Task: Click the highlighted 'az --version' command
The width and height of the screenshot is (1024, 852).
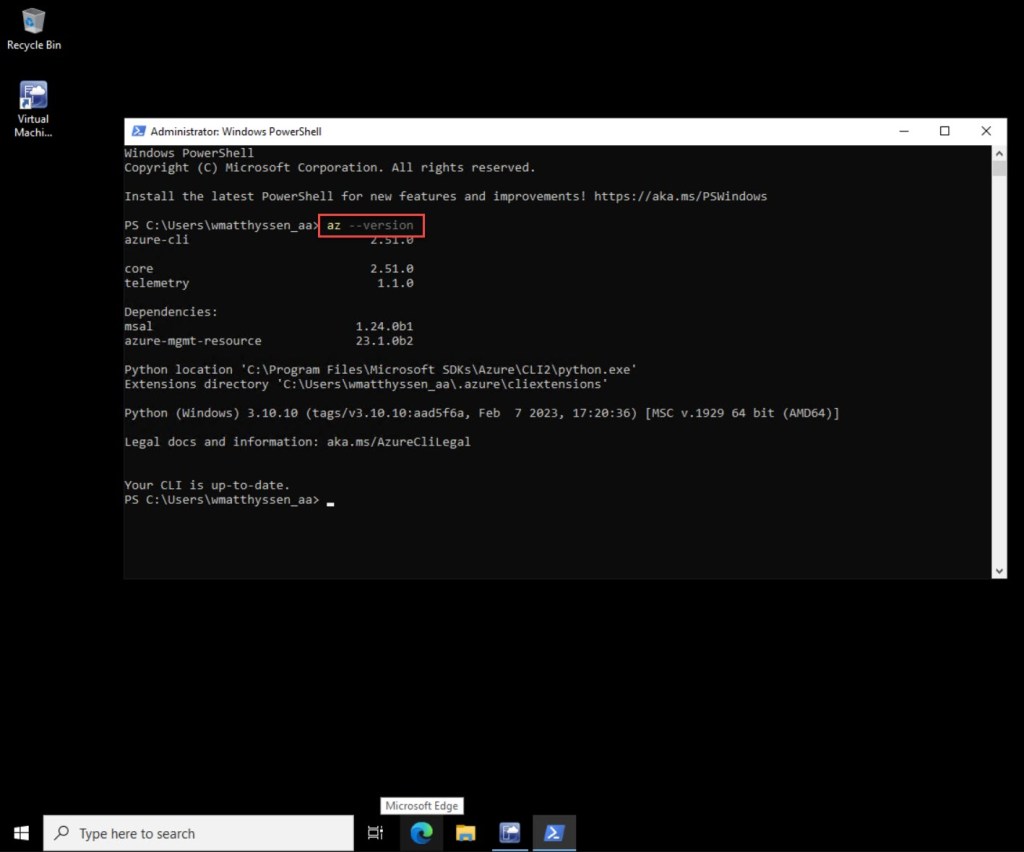Action: click(371, 226)
